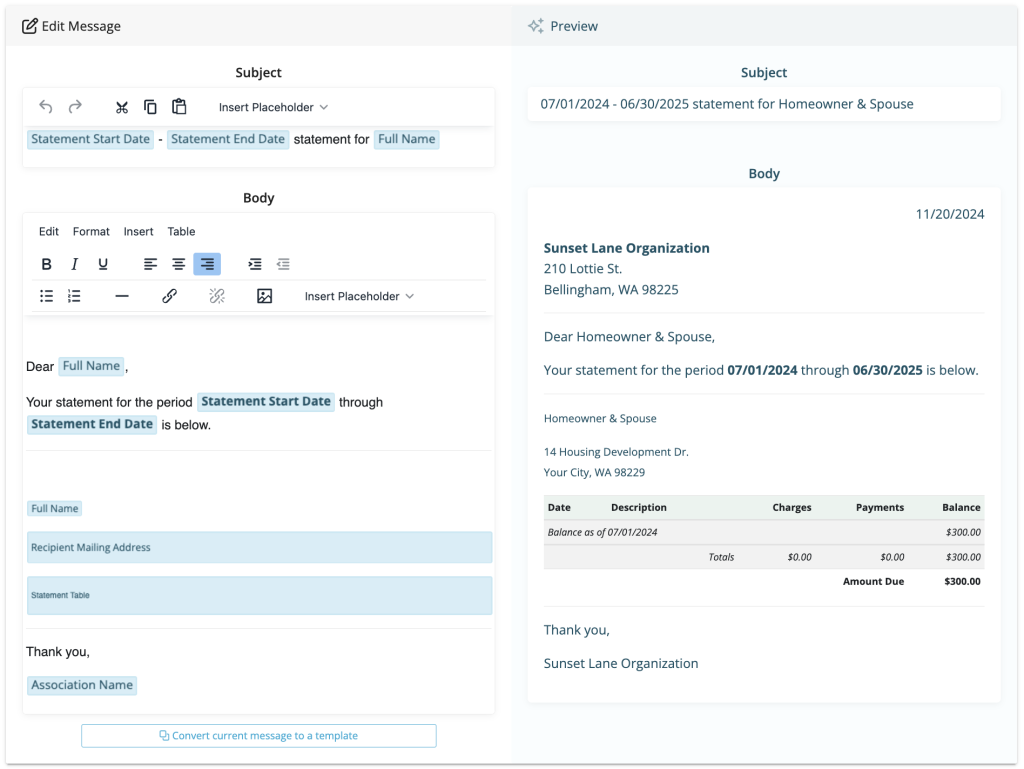1024x769 pixels.
Task: Click Convert current message to a template
Action: (x=258, y=735)
